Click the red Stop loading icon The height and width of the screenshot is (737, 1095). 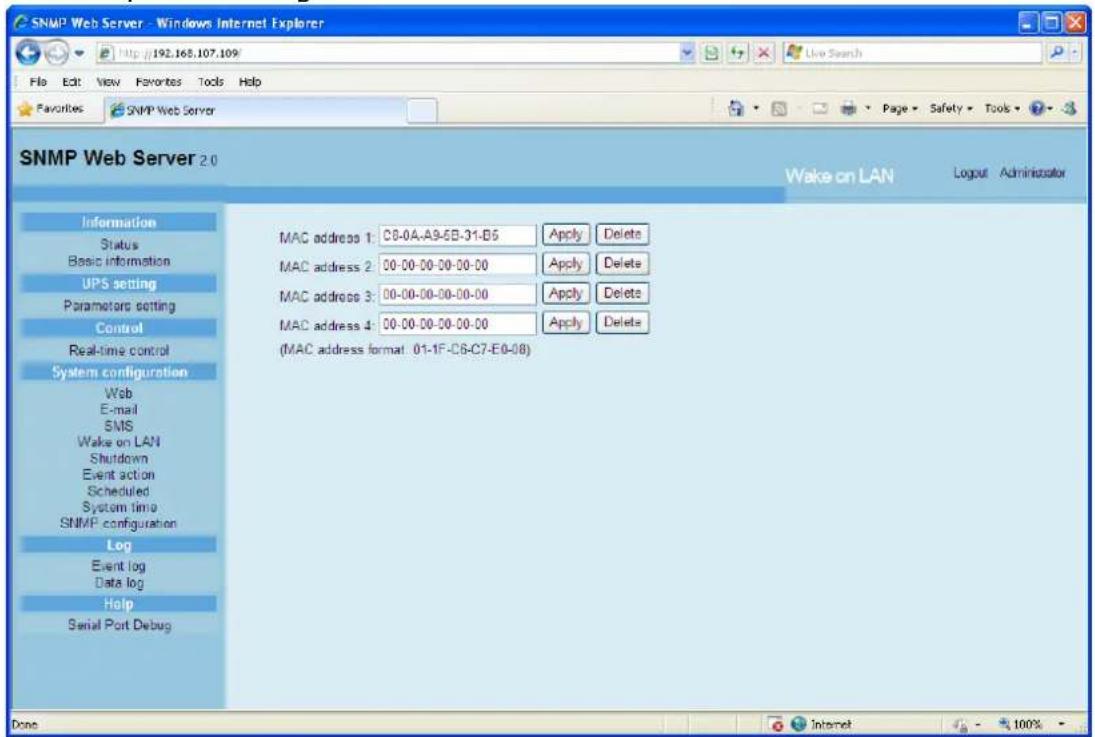tap(765, 53)
